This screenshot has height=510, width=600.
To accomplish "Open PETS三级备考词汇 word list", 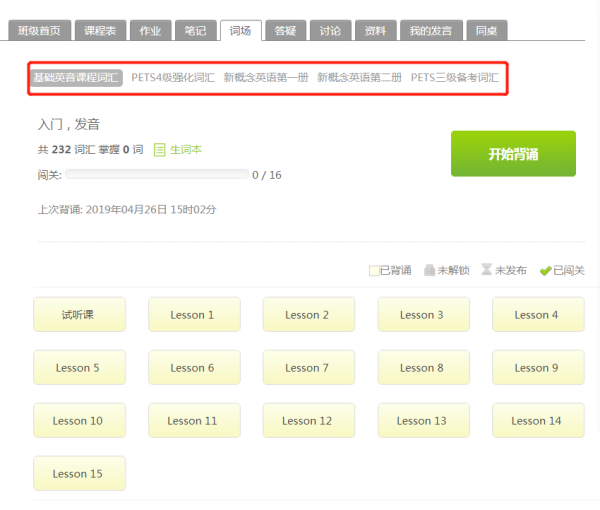I will pos(455,77).
